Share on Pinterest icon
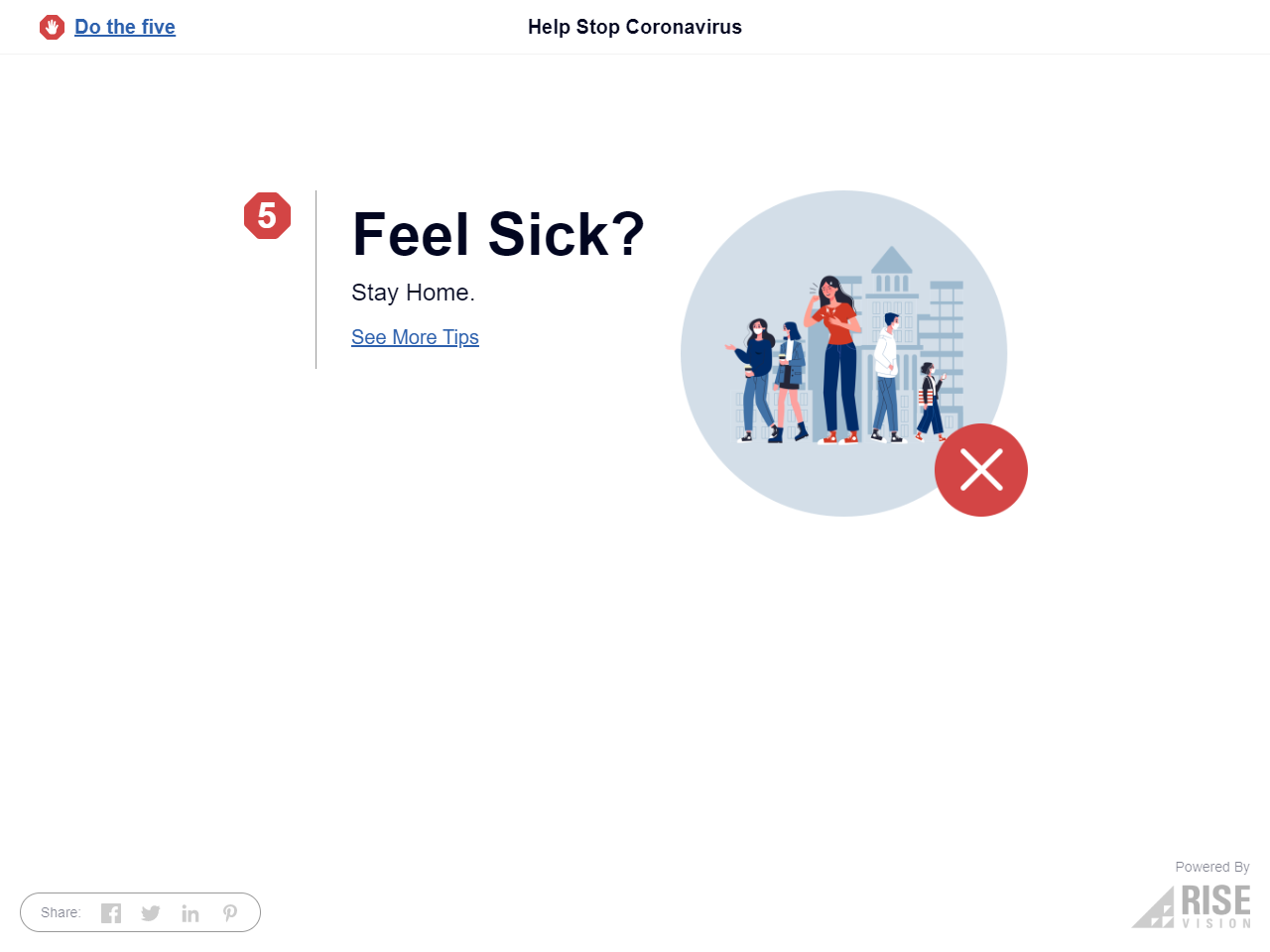 [x=230, y=913]
